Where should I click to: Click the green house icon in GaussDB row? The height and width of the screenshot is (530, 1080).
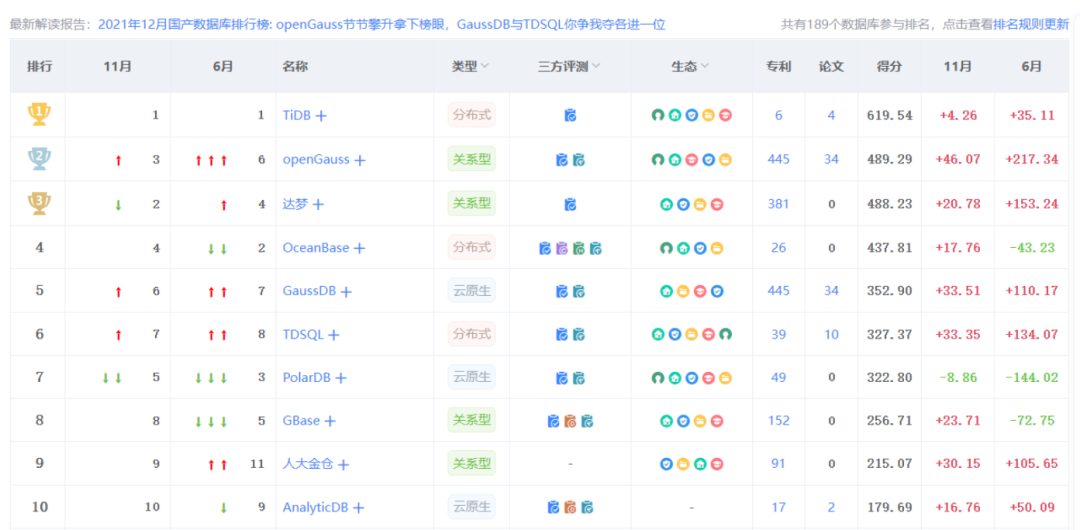pos(666,292)
